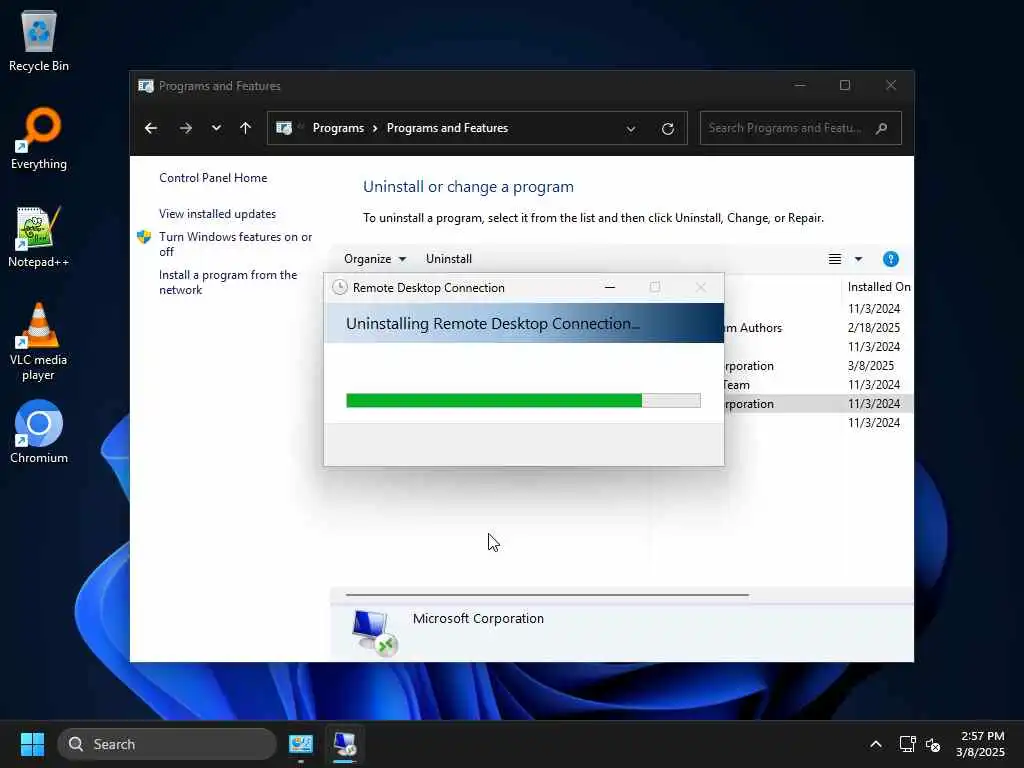This screenshot has width=1024, height=768.
Task: Go up one folder level
Action: (246, 128)
